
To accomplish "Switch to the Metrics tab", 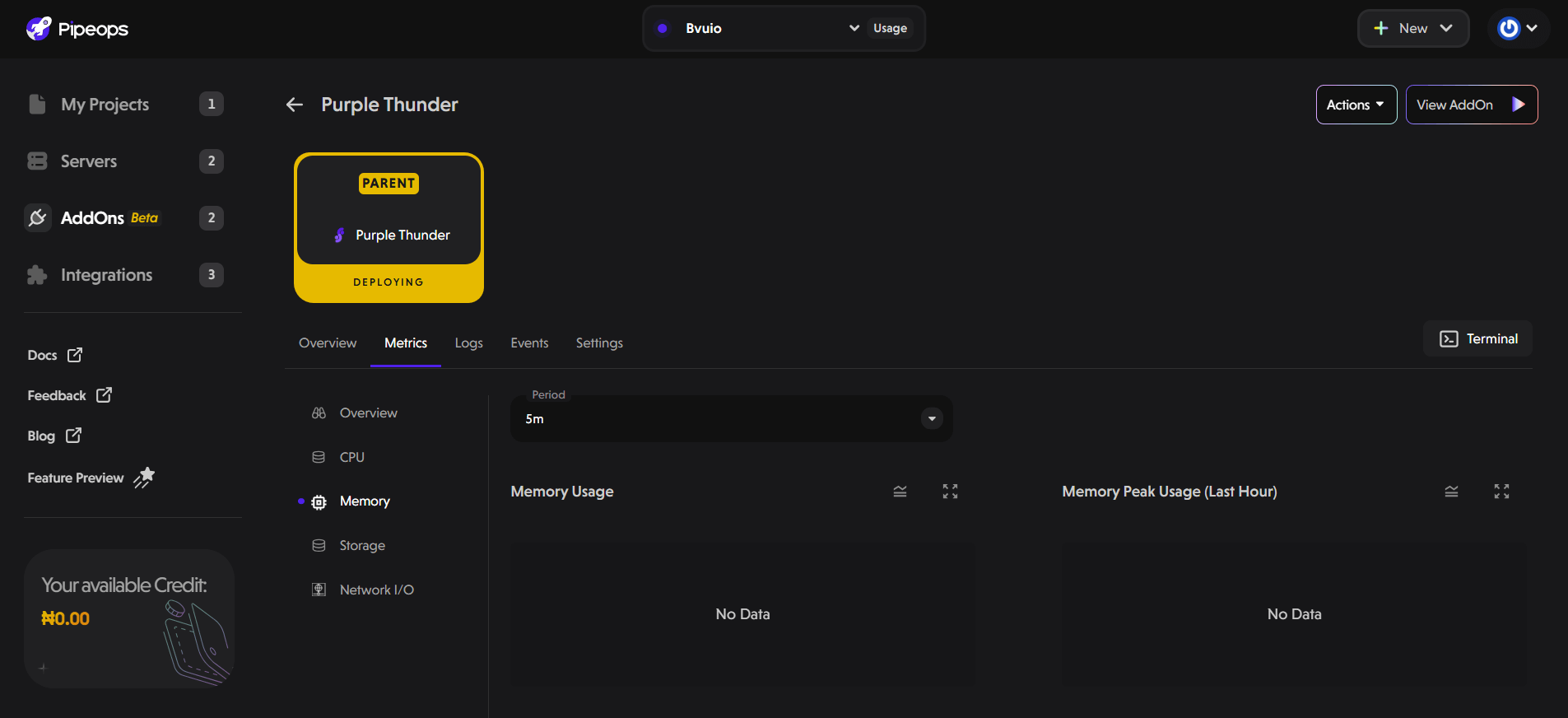I will pos(406,343).
